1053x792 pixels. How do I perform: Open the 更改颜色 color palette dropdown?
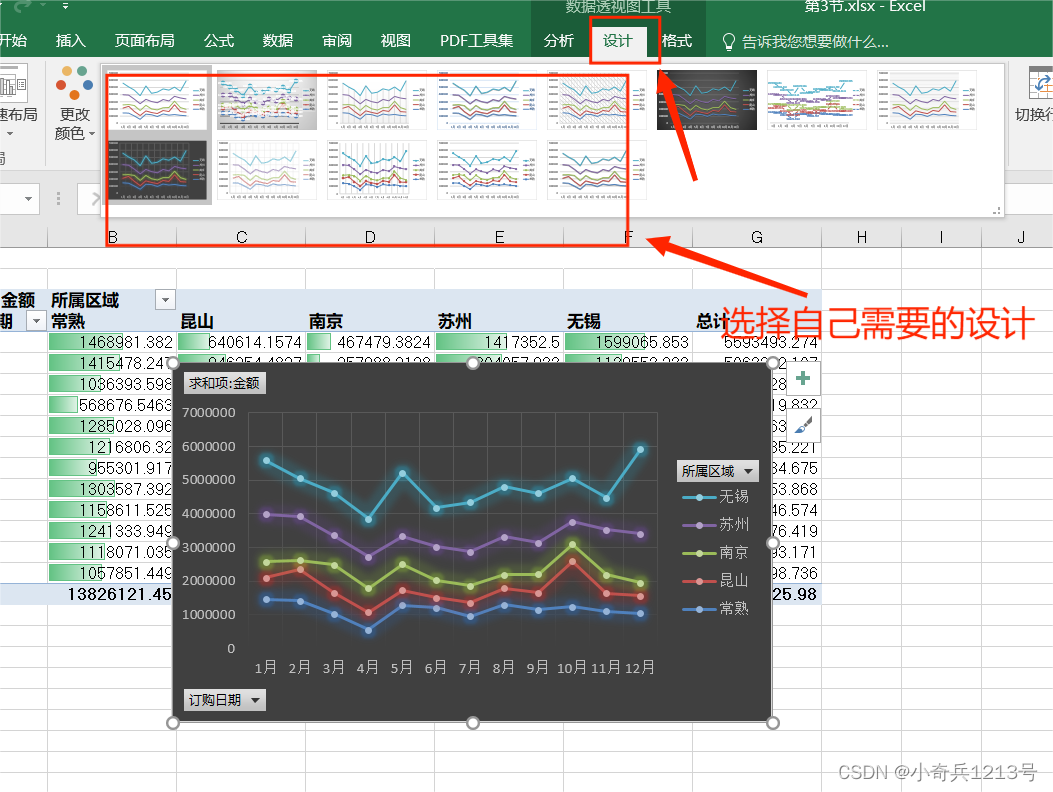(75, 103)
